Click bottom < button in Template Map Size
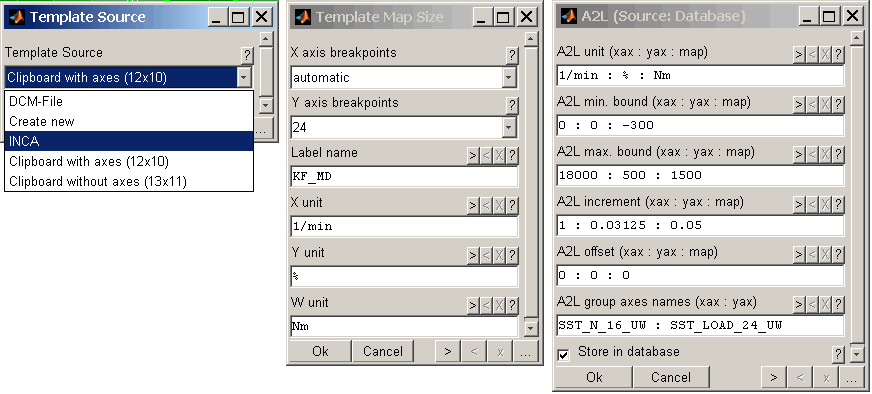Image resolution: width=872 pixels, height=394 pixels. tap(474, 351)
